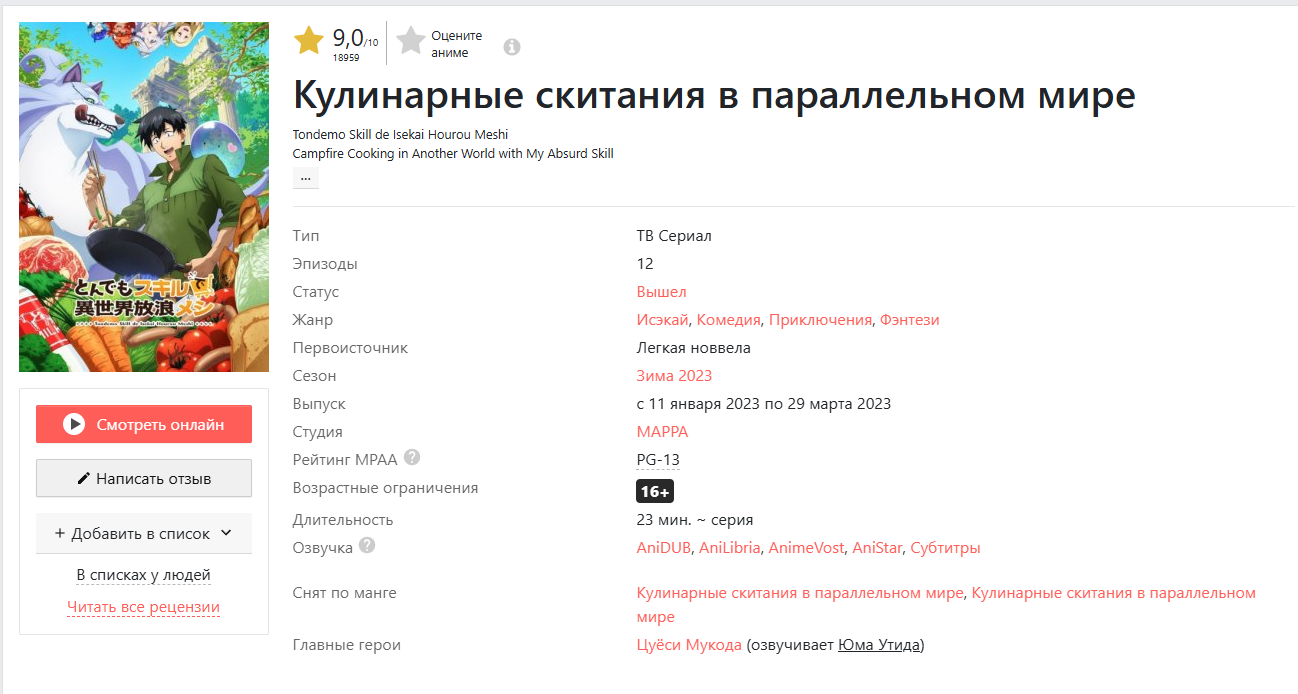Open the Вышел status link
1298x694 pixels.
(x=662, y=292)
